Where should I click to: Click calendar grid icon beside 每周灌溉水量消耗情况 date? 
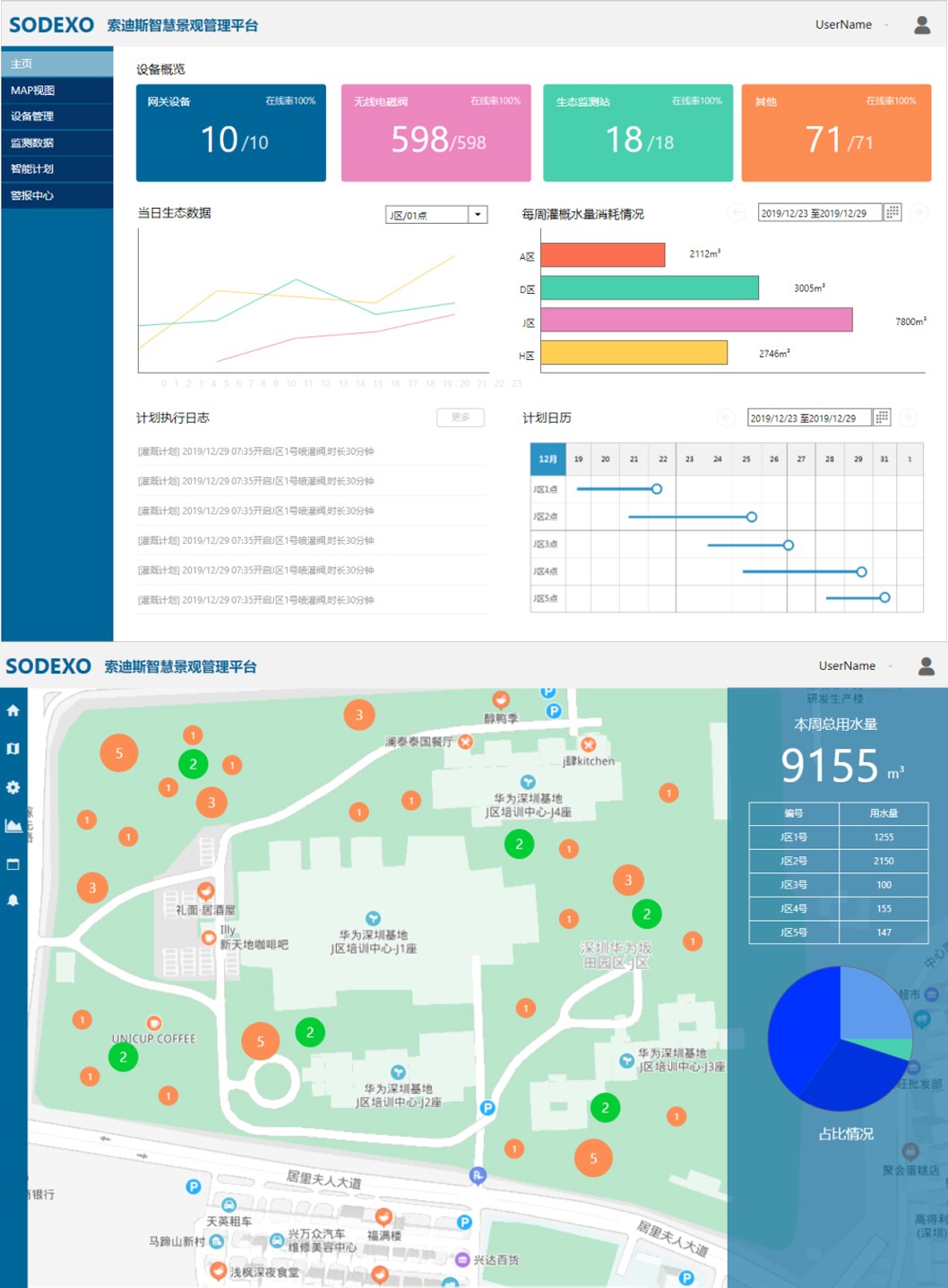(x=892, y=212)
